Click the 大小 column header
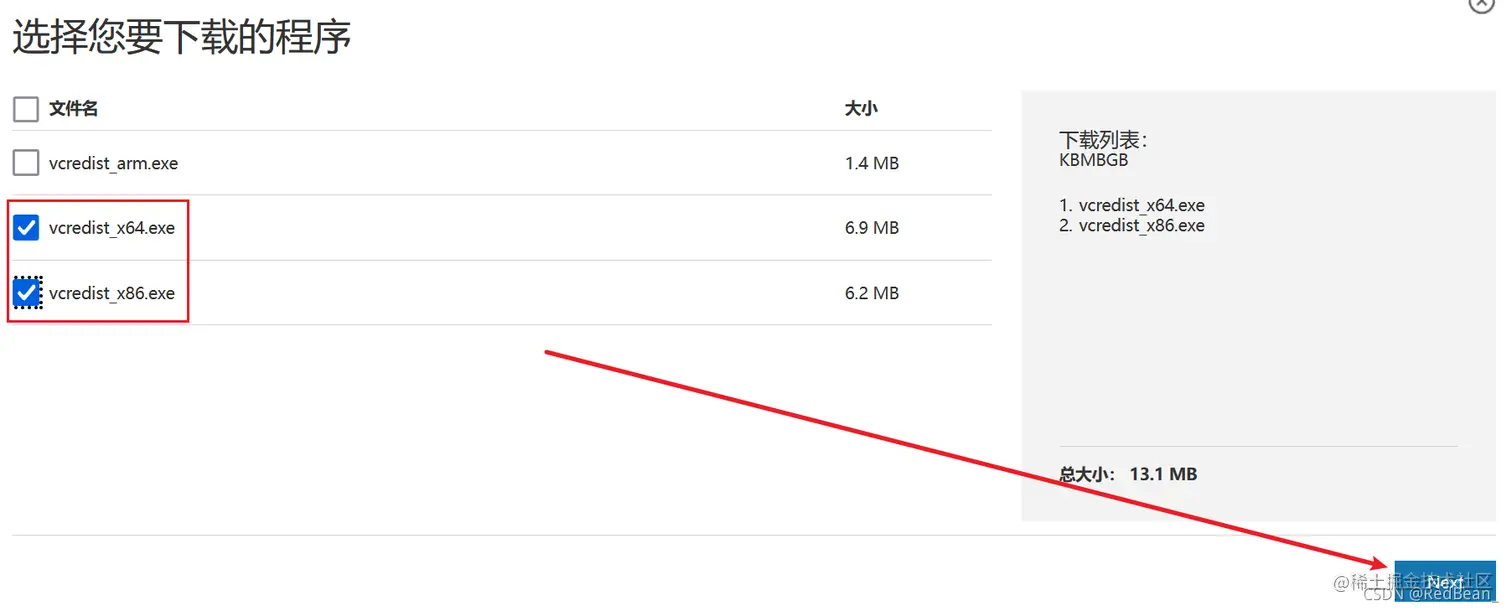 pyautogui.click(x=861, y=108)
